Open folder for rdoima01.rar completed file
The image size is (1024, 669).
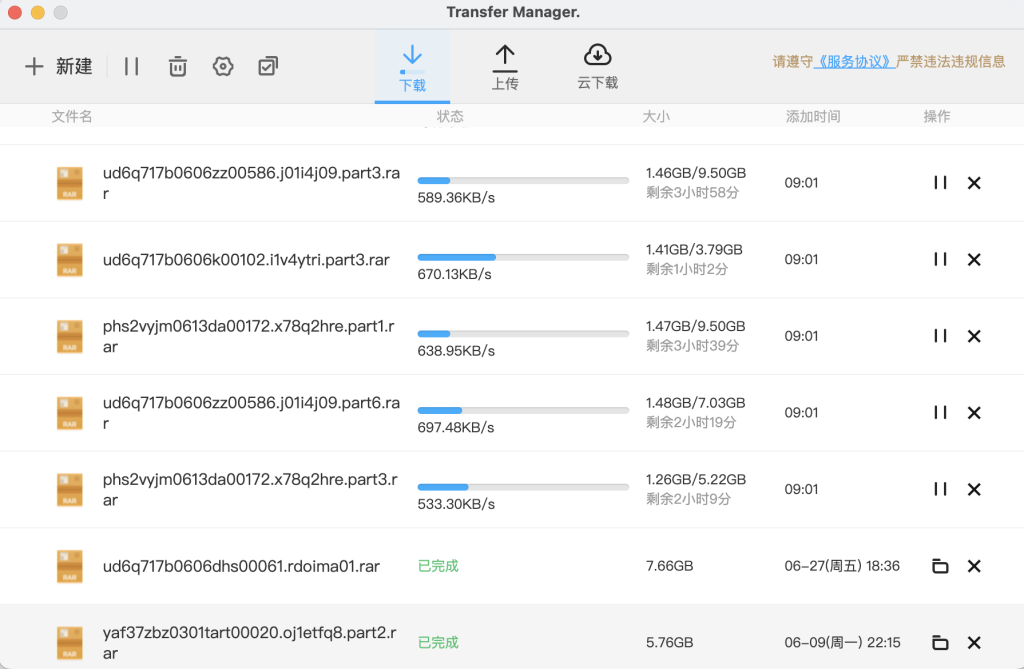(940, 566)
